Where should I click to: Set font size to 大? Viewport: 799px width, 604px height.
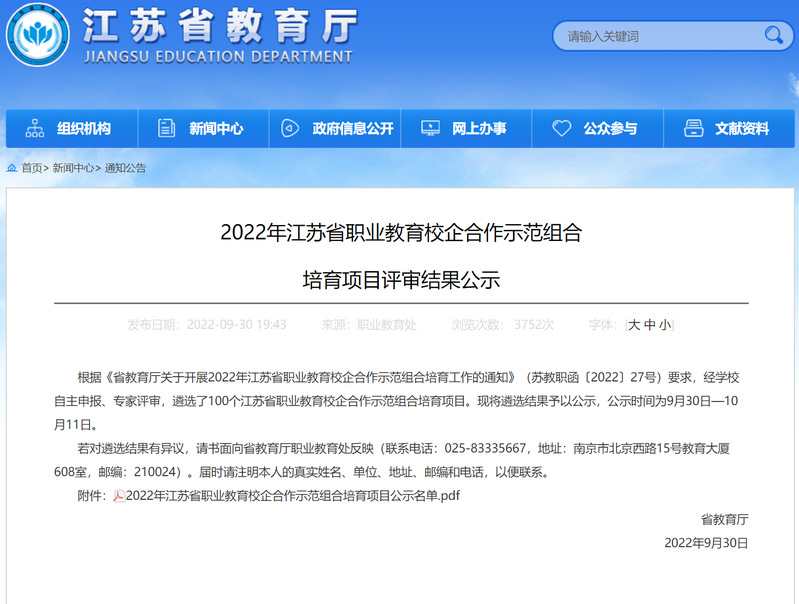(x=634, y=325)
